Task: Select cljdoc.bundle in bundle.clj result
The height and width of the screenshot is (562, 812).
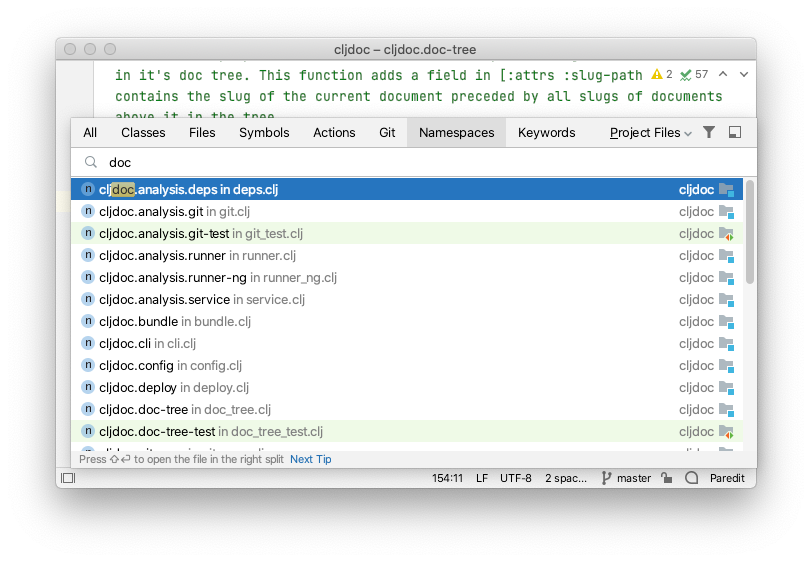Action: [407, 321]
